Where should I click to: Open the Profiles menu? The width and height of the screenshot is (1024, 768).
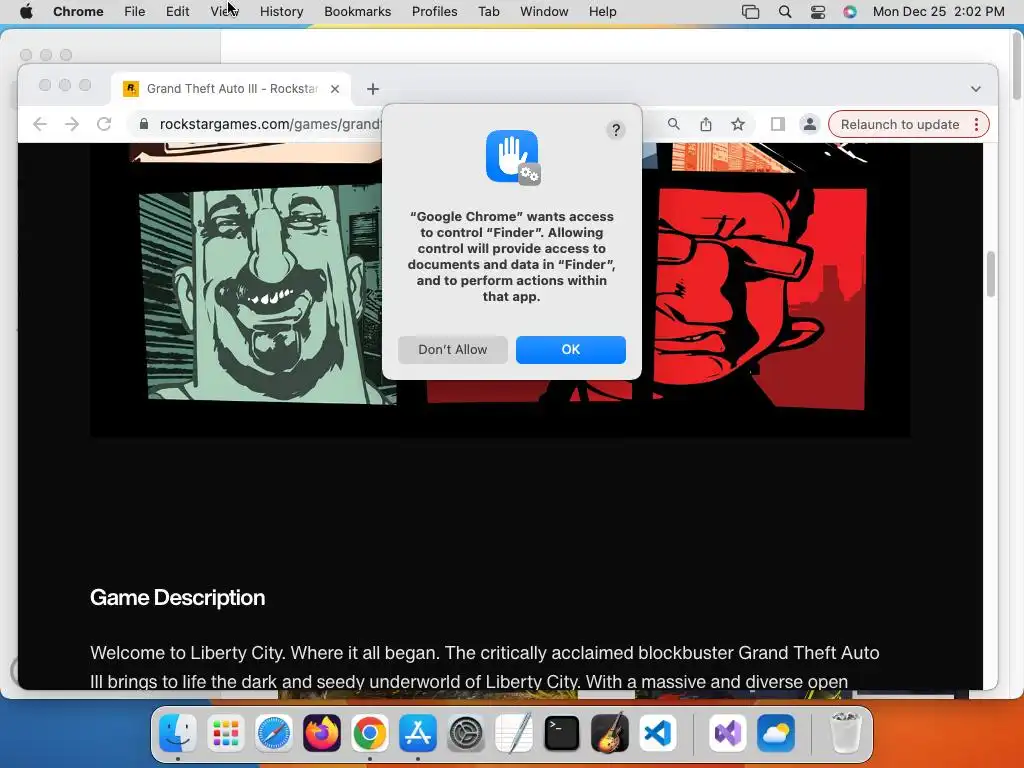[434, 11]
